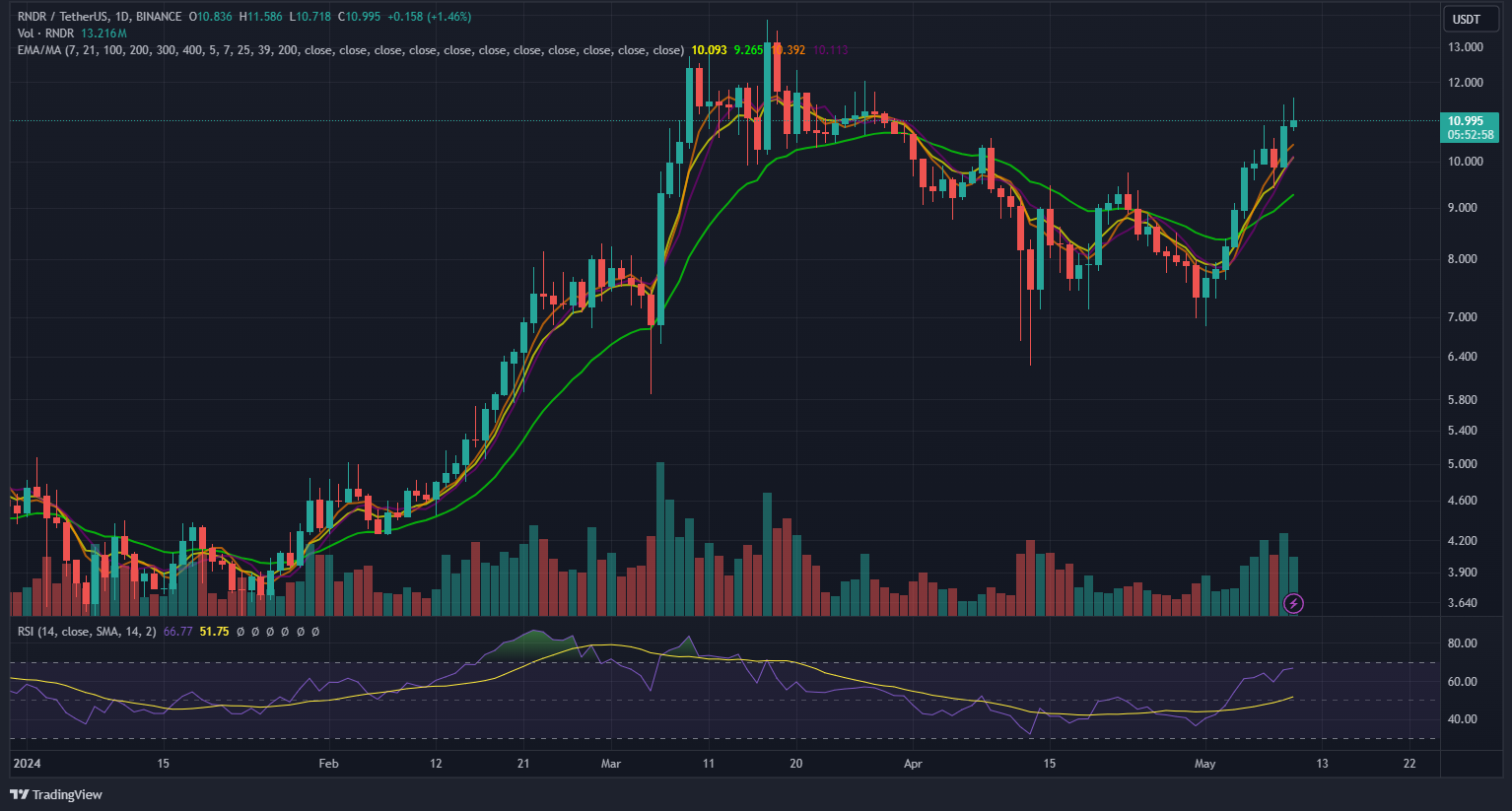1512x811 pixels.
Task: Click the 13.000 price scale label
Action: click(1465, 47)
